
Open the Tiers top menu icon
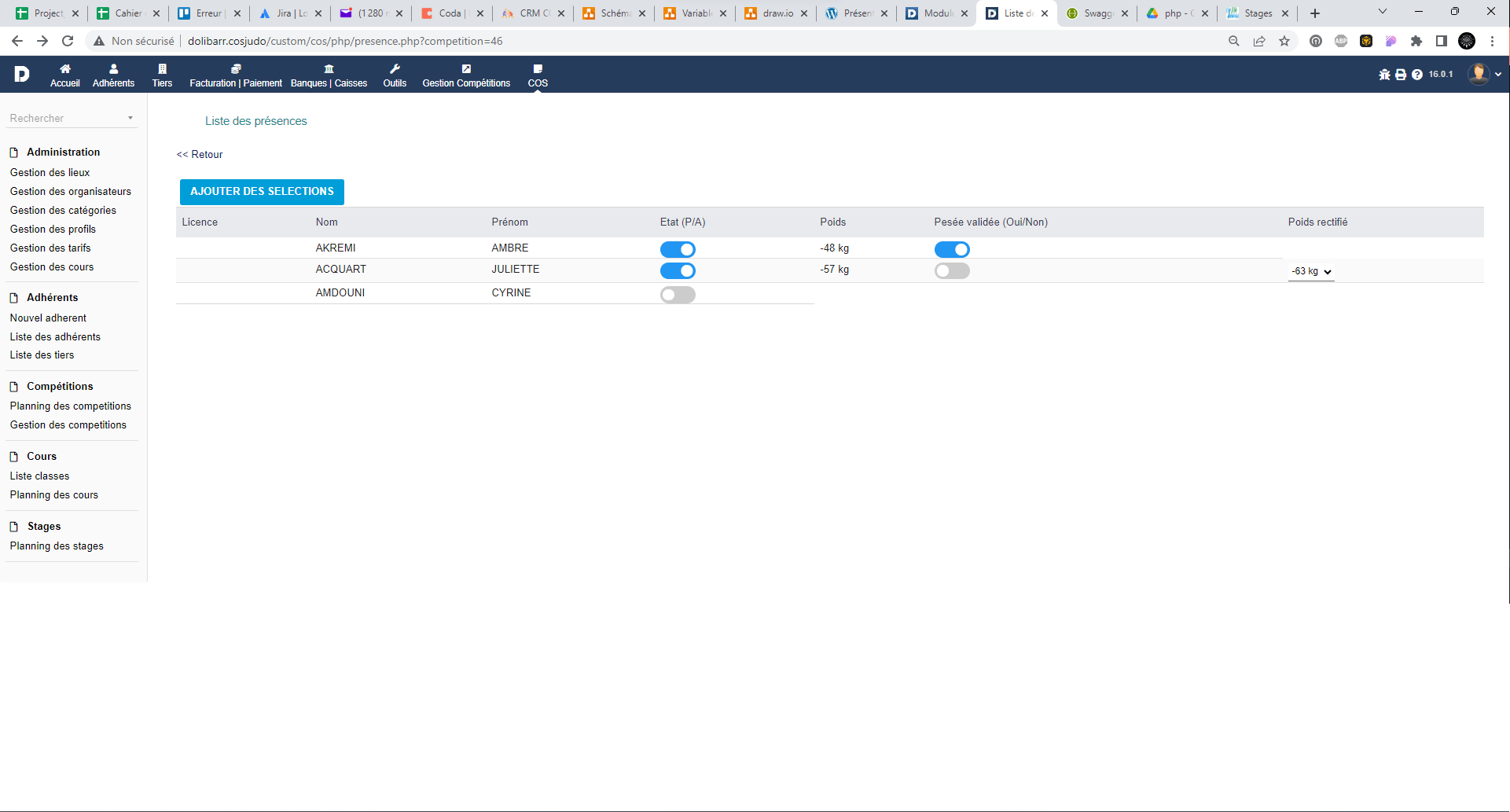click(162, 69)
